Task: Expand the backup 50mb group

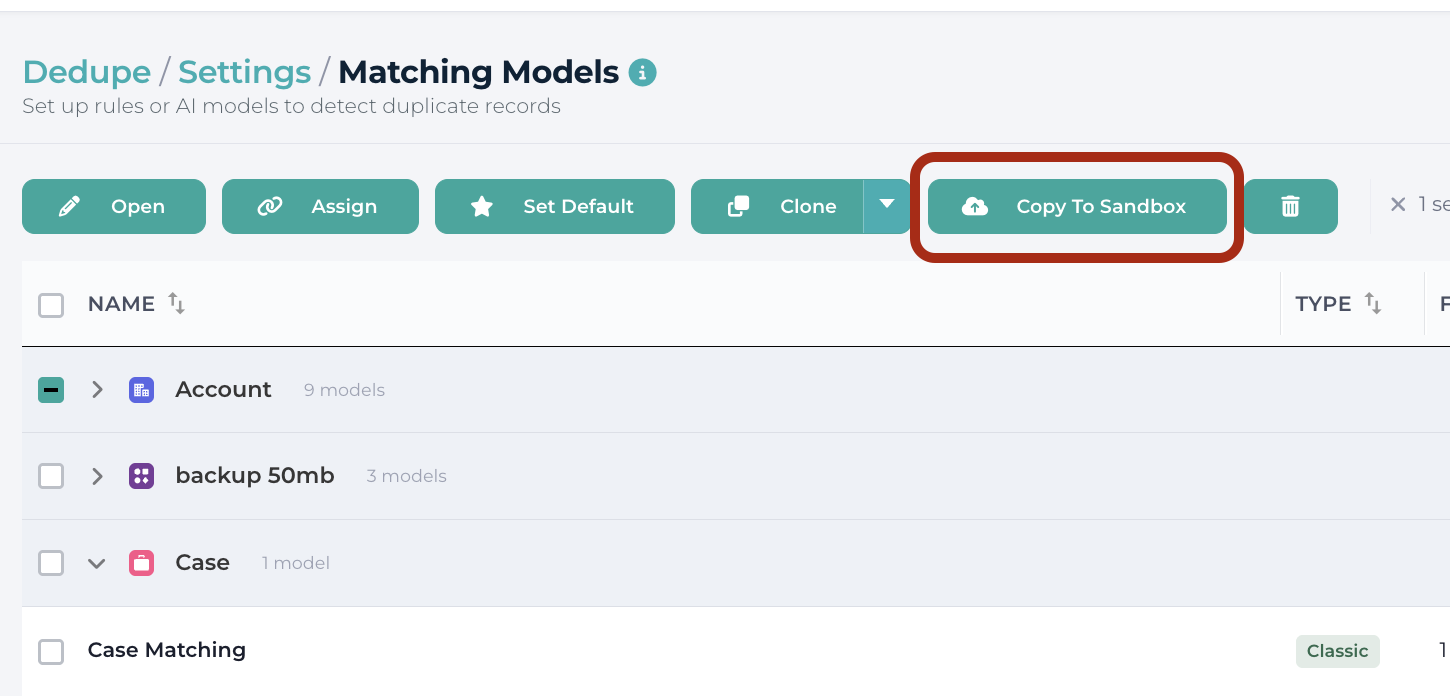Action: (97, 476)
